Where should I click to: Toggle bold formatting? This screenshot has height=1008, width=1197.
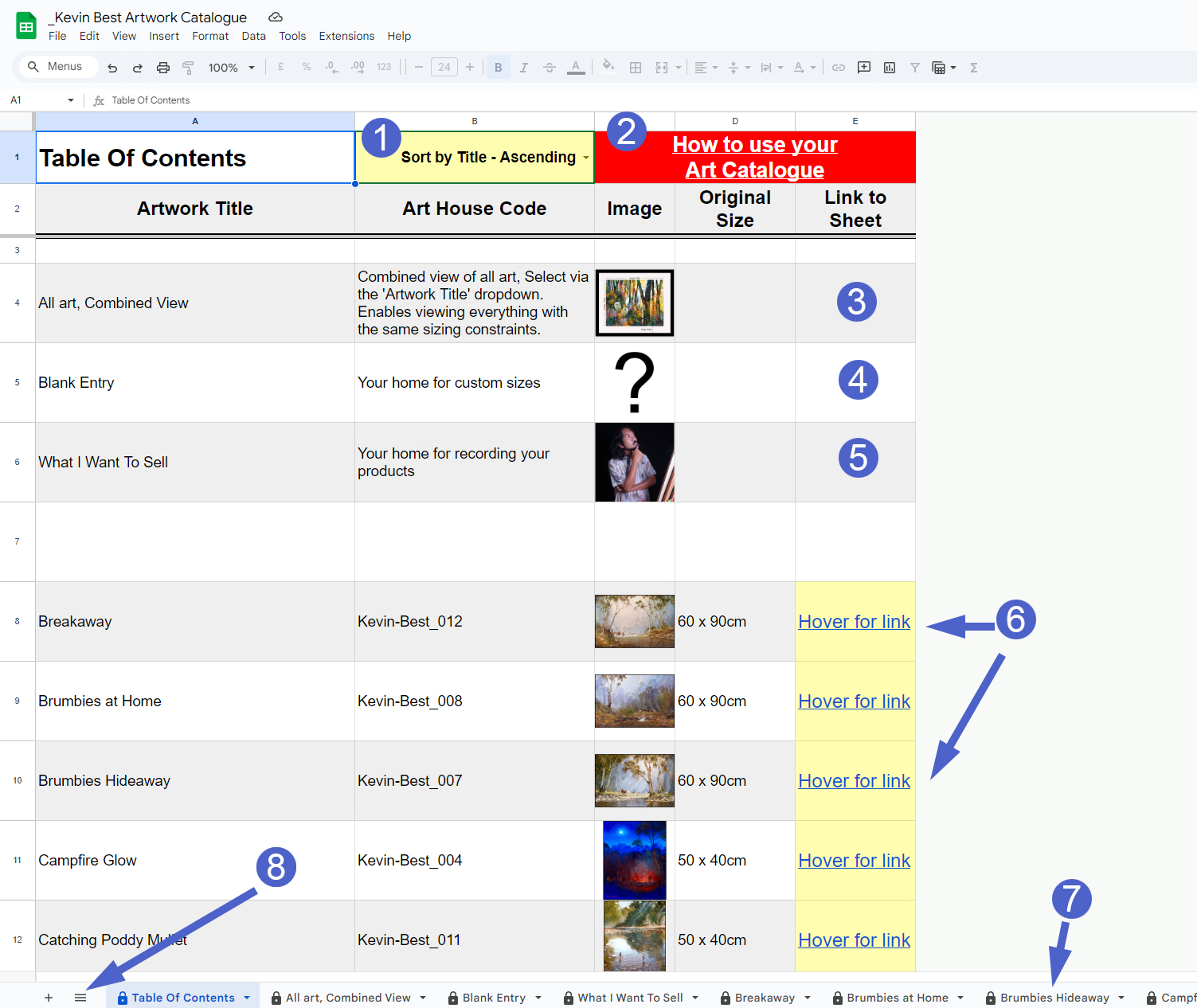tap(499, 68)
